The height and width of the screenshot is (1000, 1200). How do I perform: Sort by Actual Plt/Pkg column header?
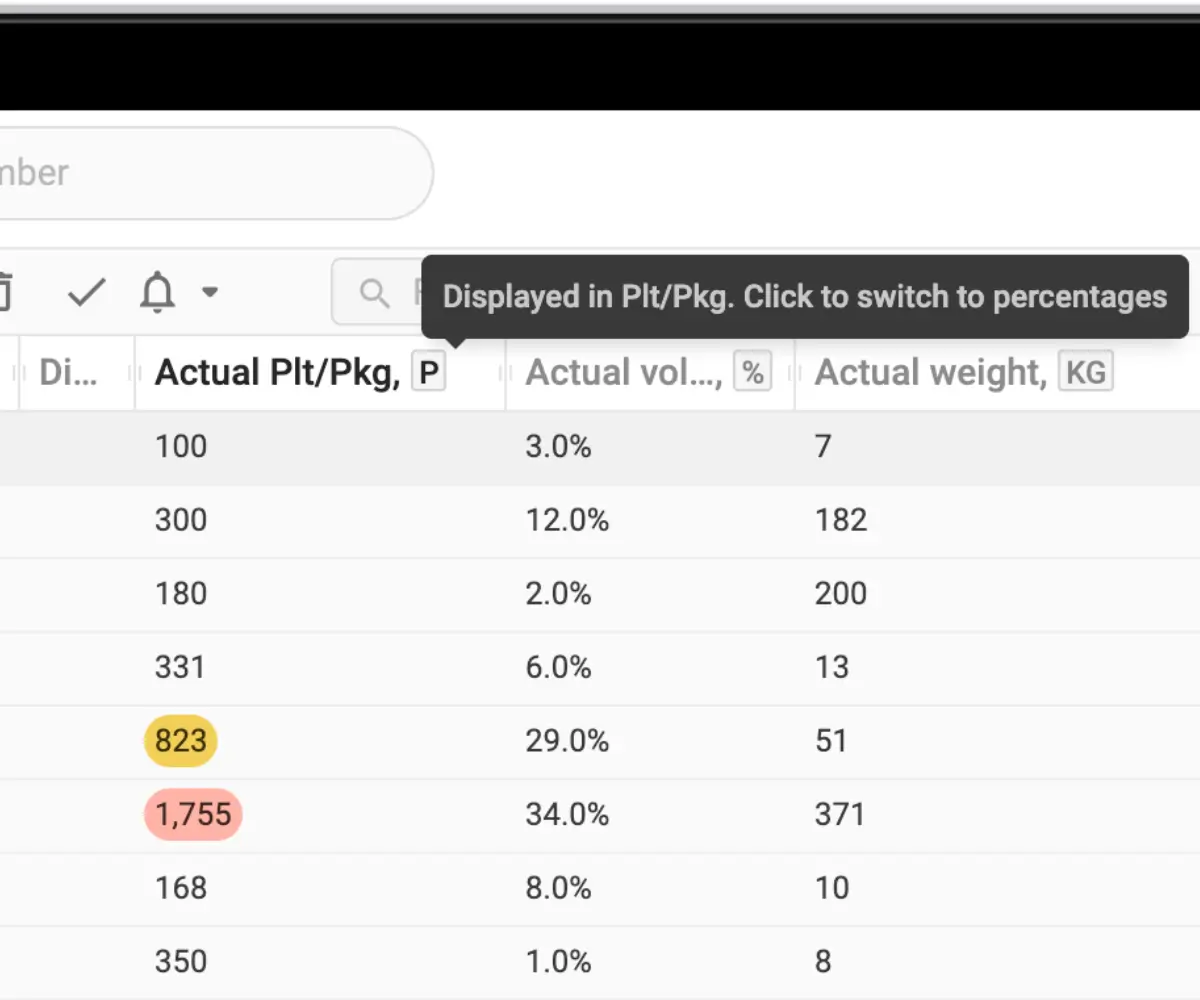277,373
